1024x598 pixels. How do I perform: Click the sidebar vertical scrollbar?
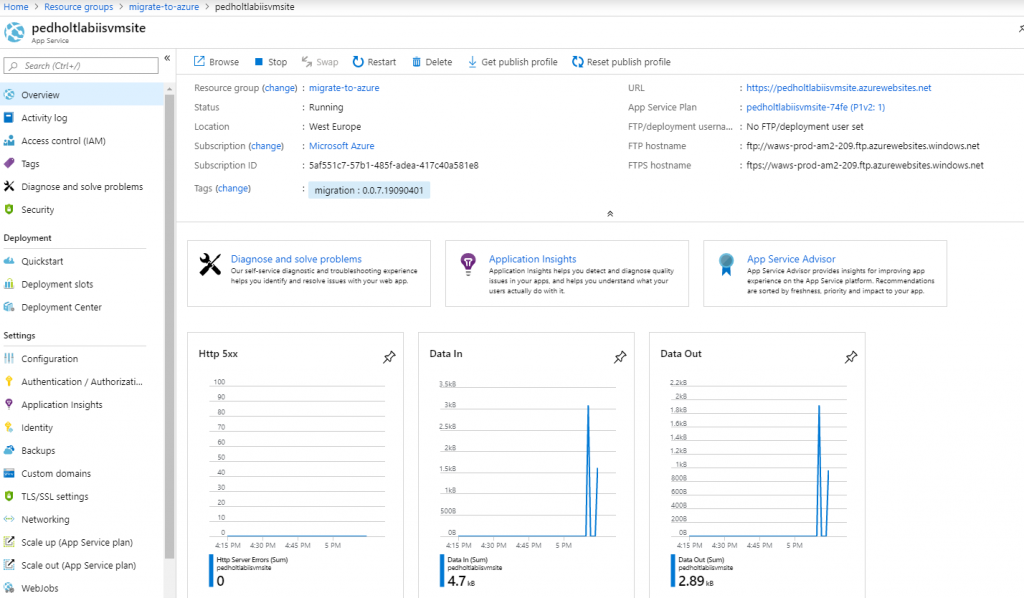pyautogui.click(x=170, y=326)
